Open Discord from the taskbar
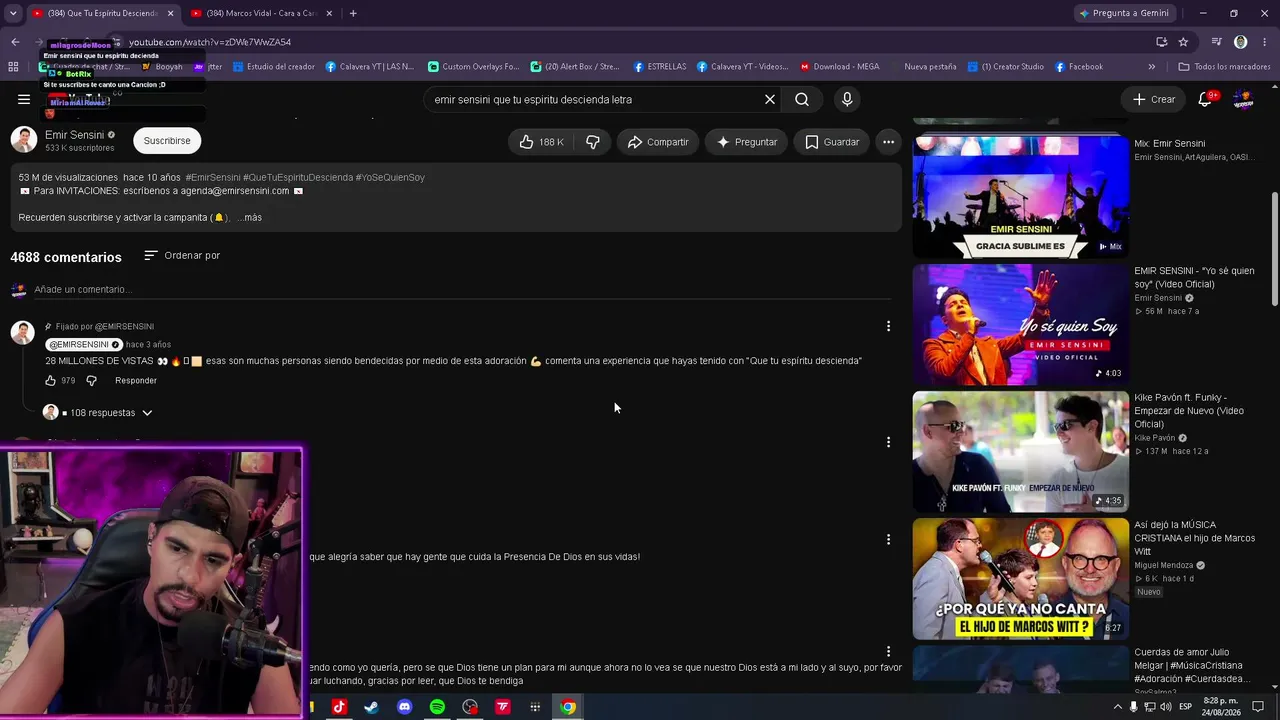 (x=404, y=707)
